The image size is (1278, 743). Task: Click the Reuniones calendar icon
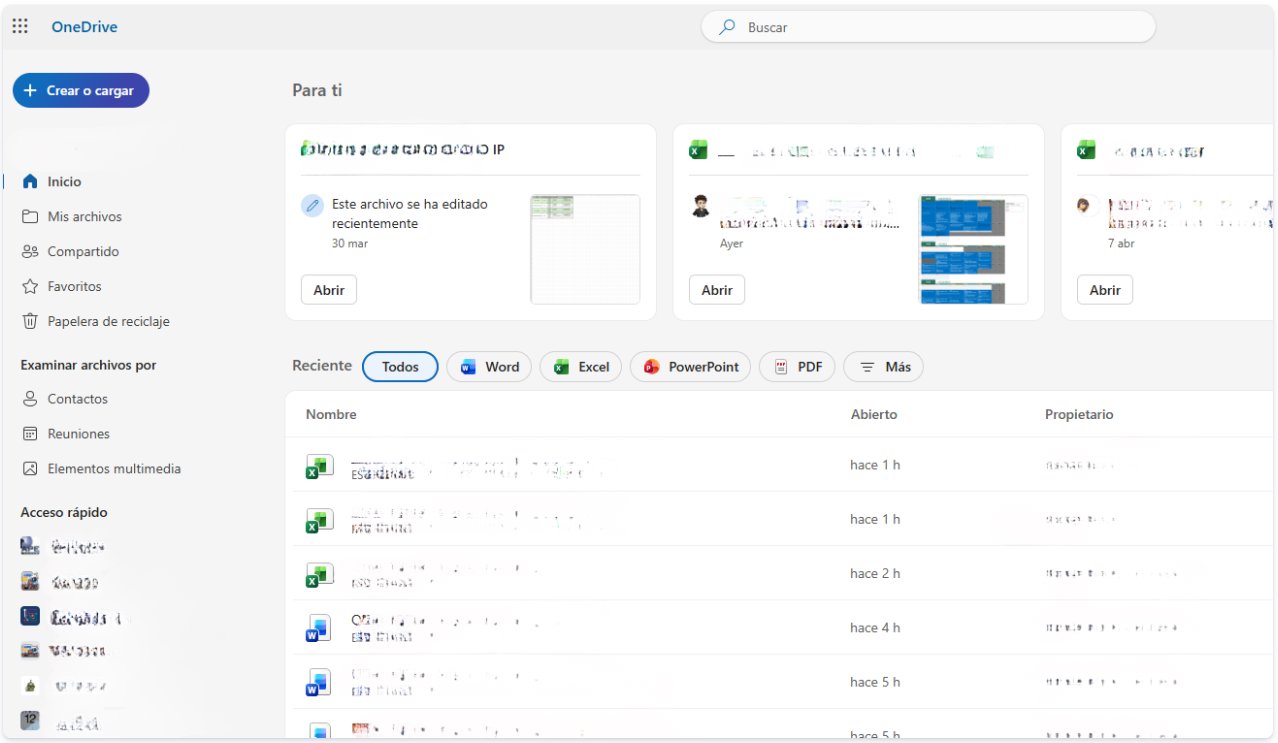(x=30, y=433)
